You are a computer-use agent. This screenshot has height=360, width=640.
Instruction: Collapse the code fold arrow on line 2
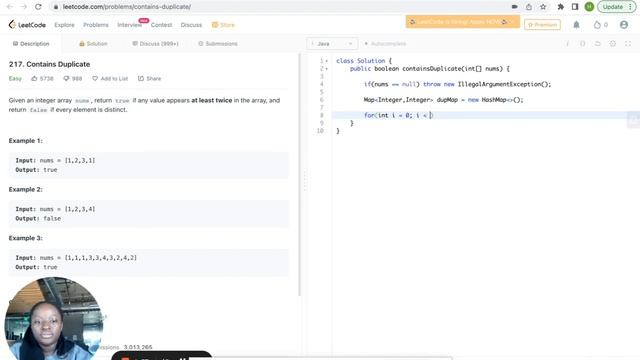(327, 69)
